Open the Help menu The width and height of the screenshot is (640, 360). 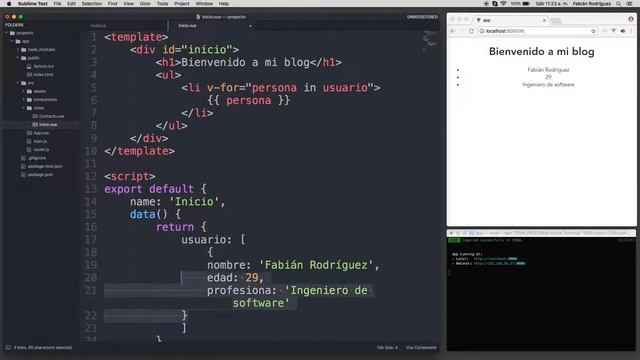point(224,4)
